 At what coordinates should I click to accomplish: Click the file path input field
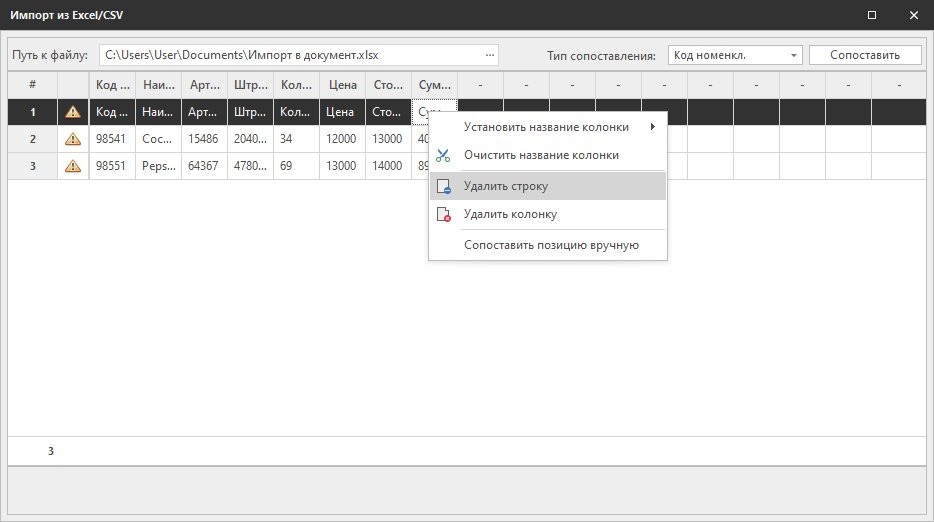coord(290,55)
